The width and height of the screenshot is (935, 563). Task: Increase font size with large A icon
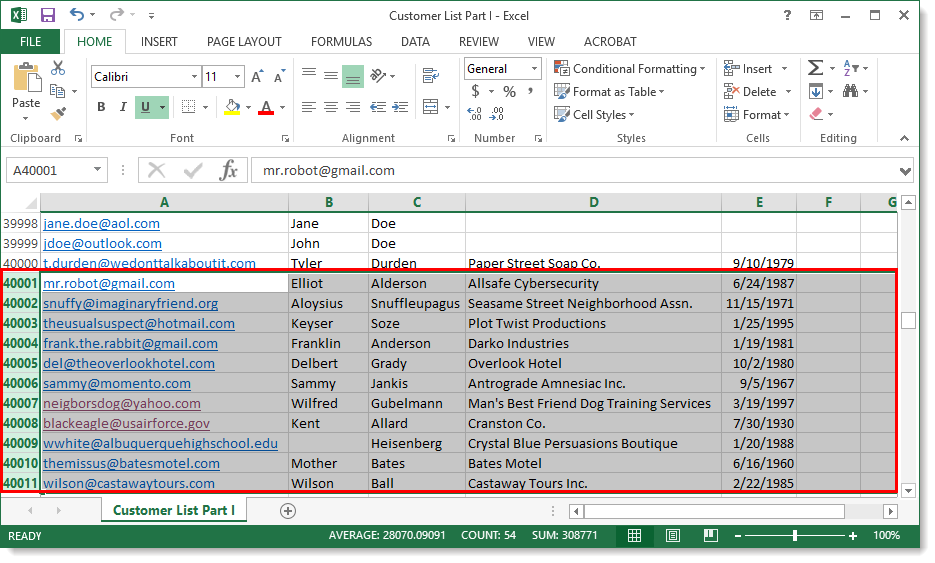(x=257, y=76)
